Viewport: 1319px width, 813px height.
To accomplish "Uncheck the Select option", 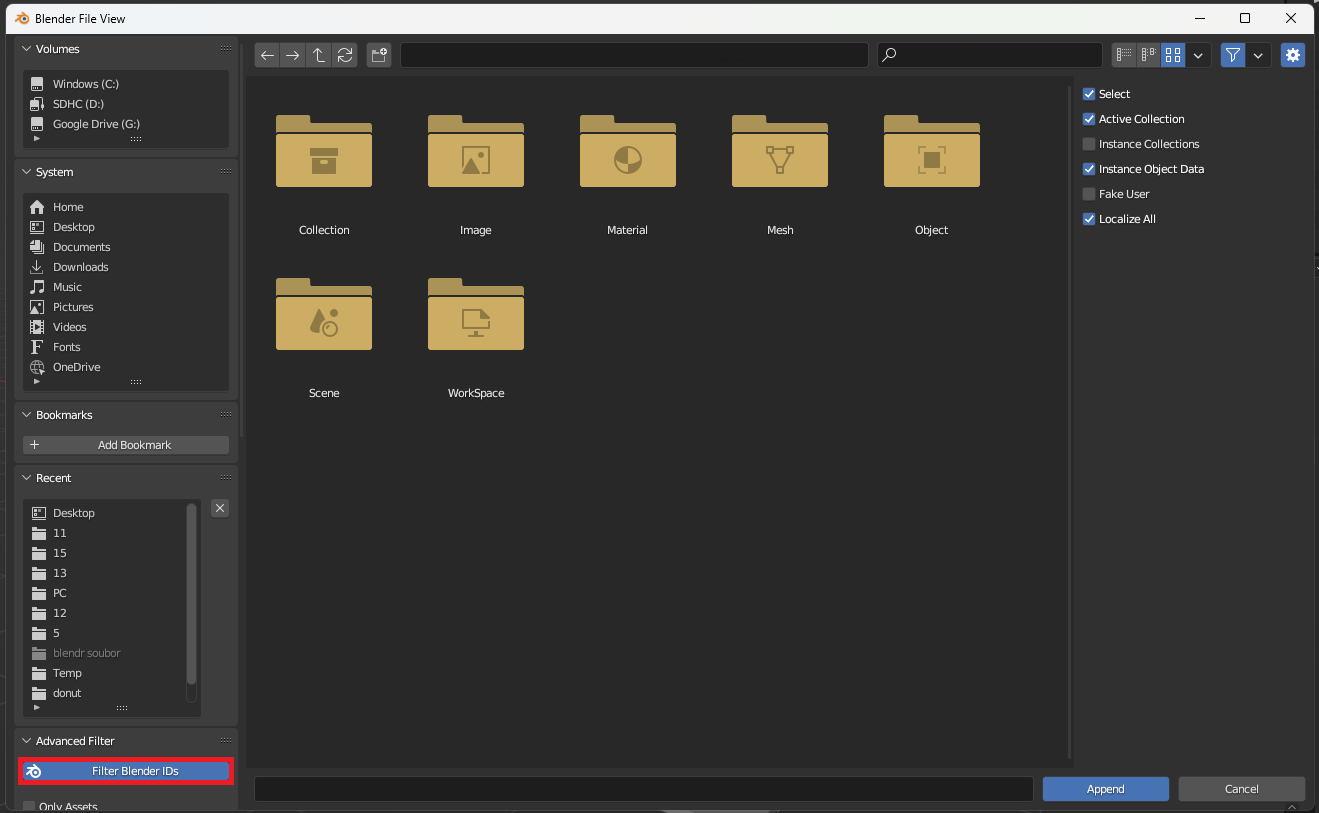I will point(1089,94).
